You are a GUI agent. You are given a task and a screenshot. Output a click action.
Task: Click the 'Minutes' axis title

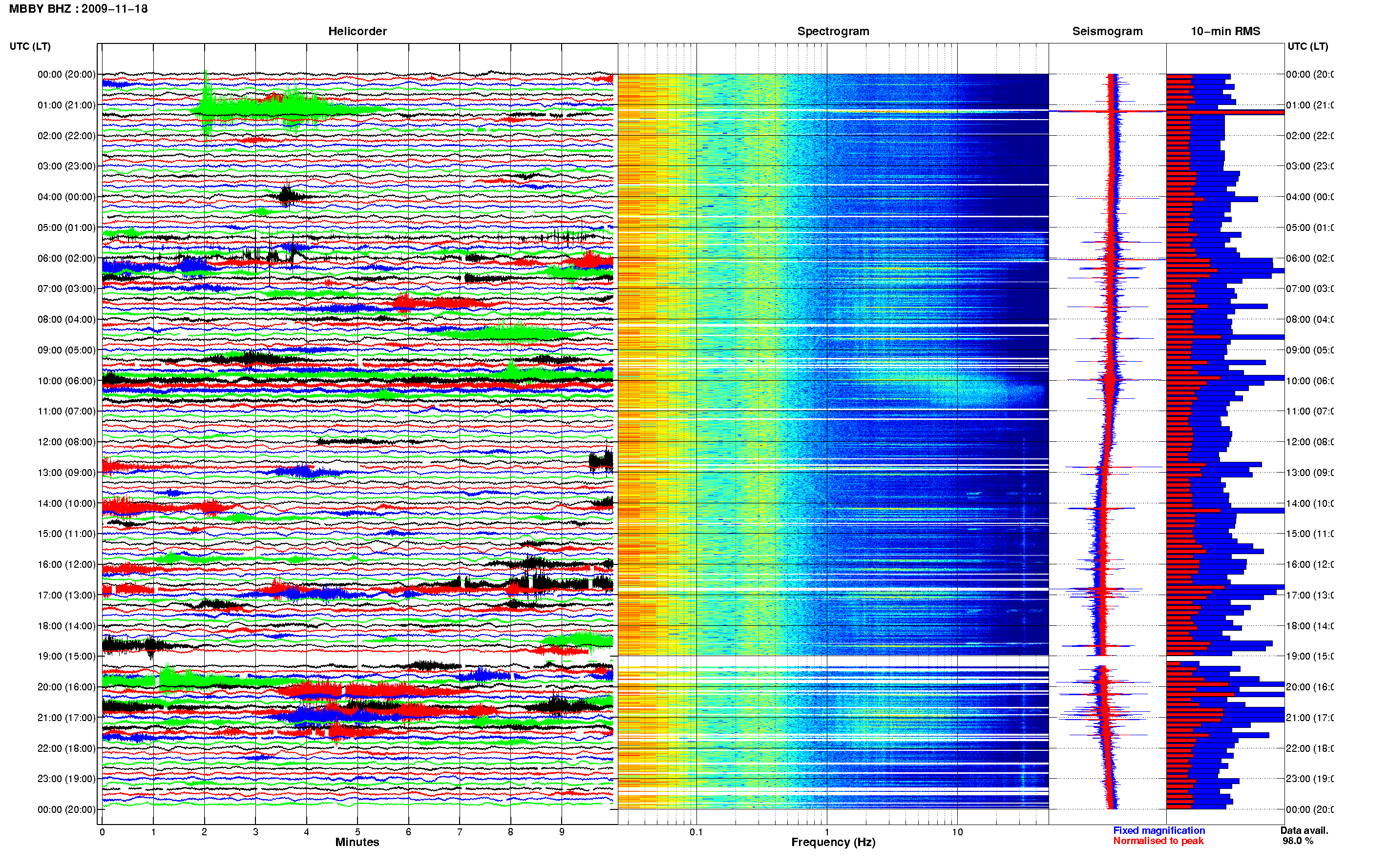click(357, 842)
